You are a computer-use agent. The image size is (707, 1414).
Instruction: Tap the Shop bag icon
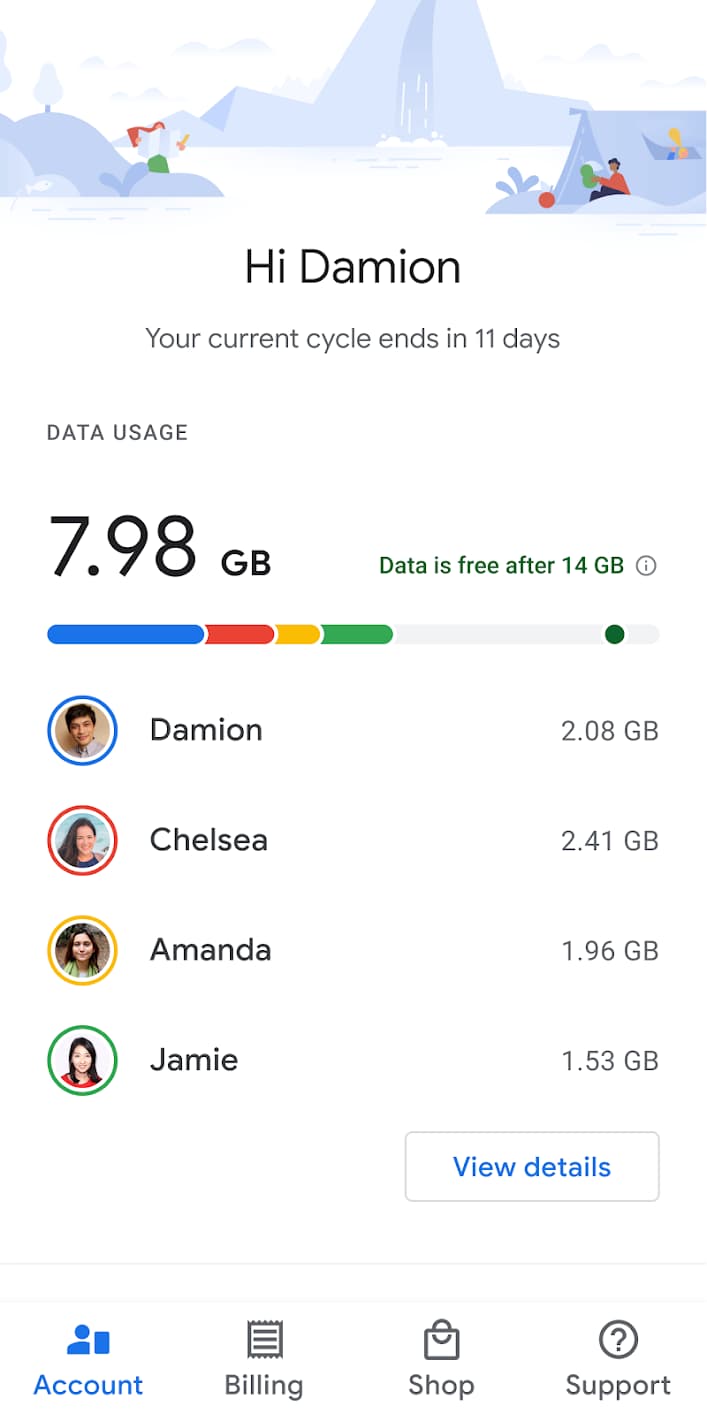pyautogui.click(x=441, y=1340)
